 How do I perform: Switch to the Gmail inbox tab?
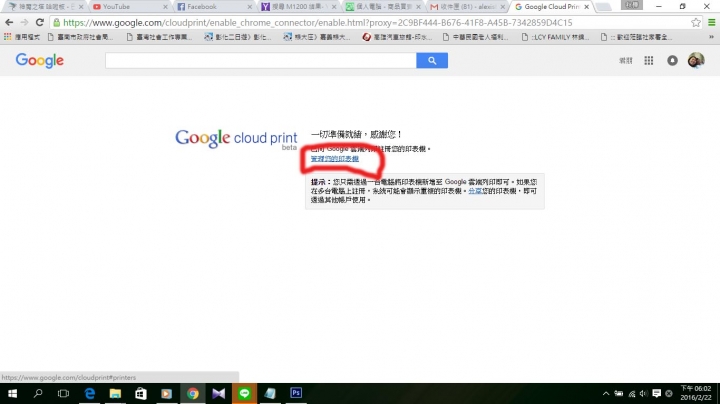click(466, 7)
